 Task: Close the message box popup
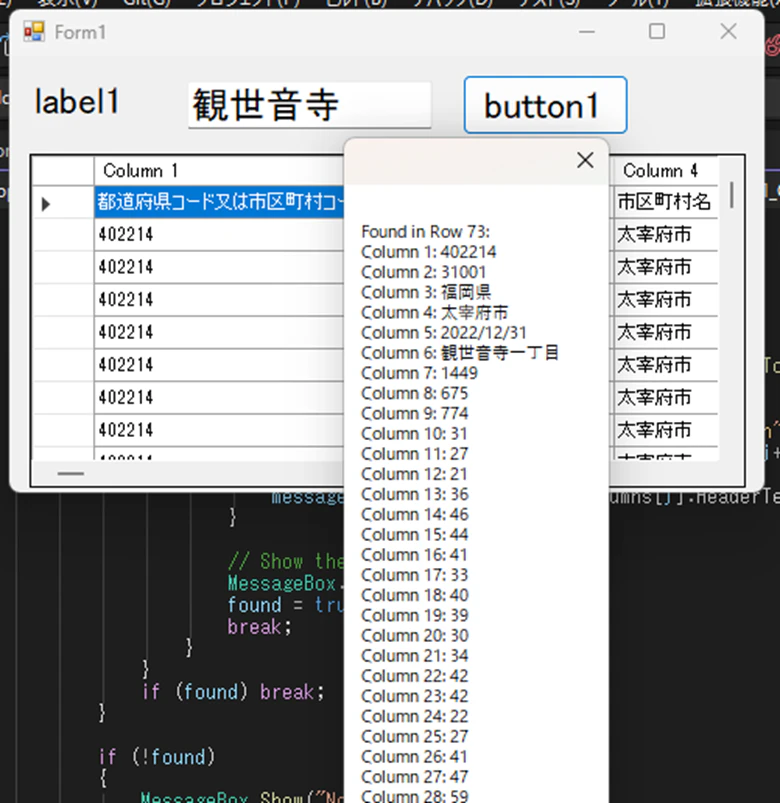[585, 160]
